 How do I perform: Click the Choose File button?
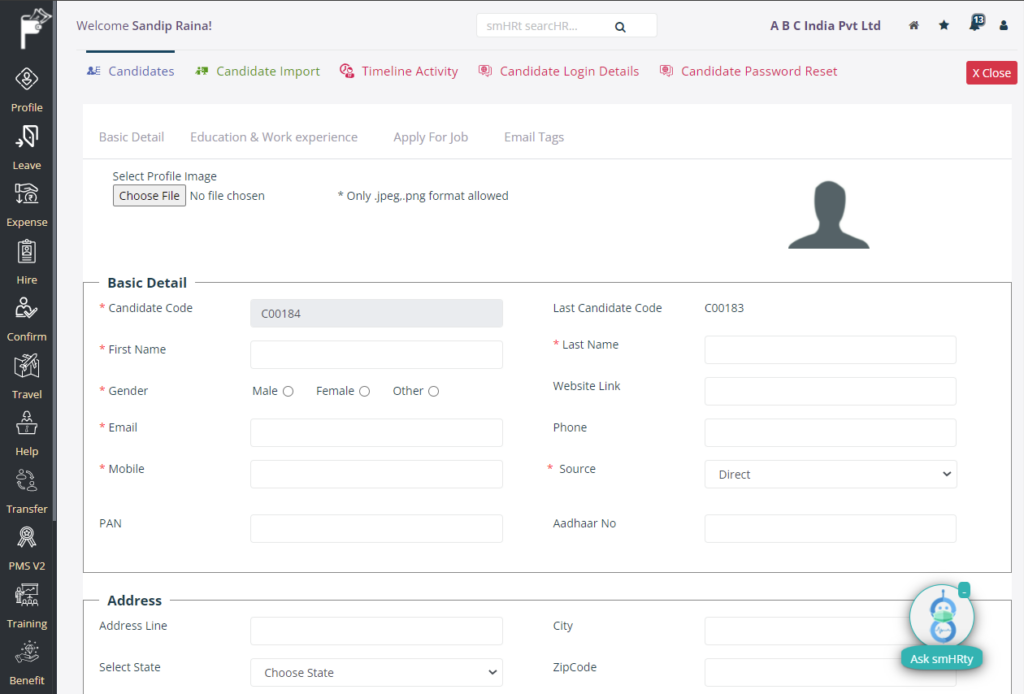point(149,196)
